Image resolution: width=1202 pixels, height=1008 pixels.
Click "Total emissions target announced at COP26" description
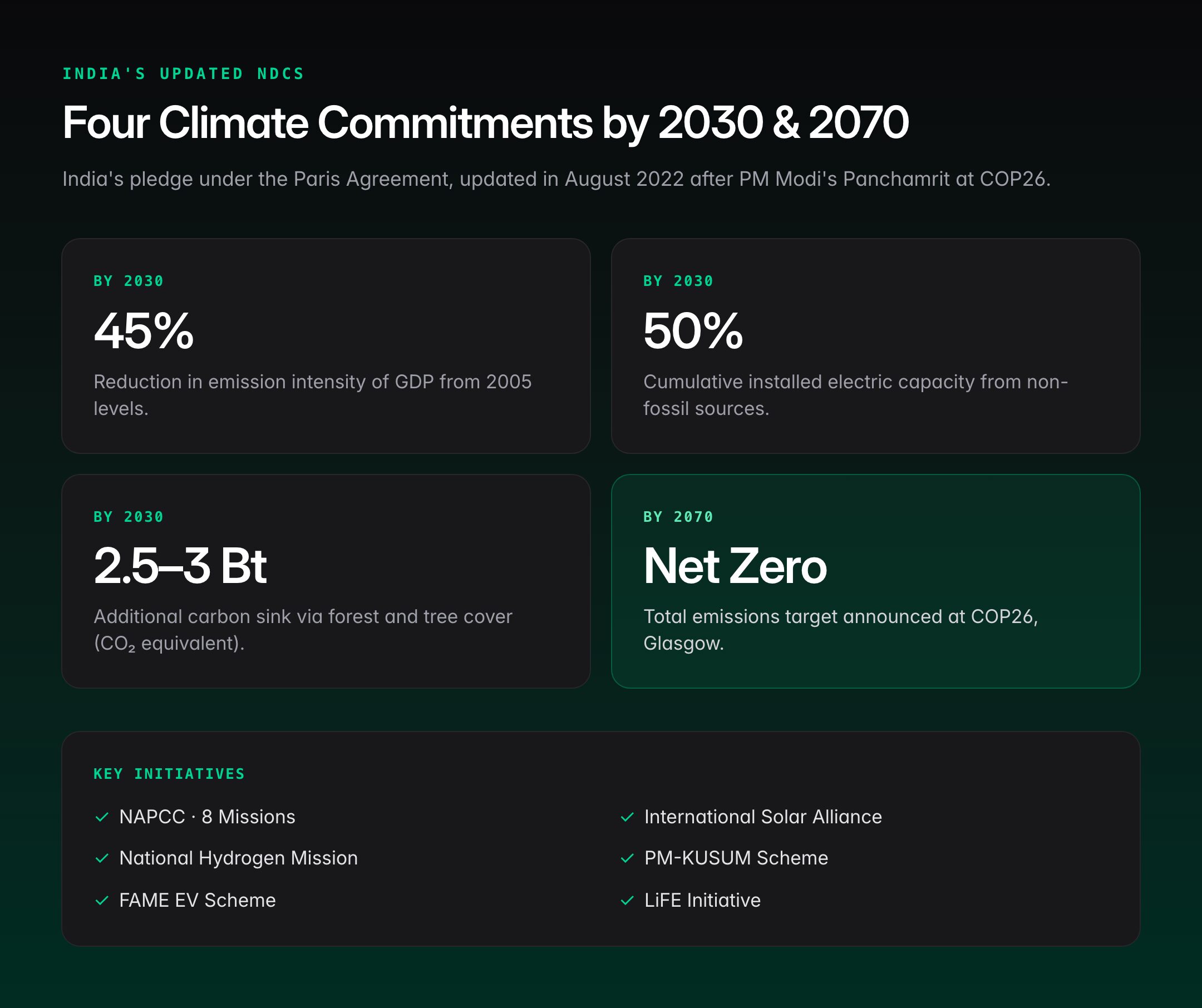point(841,630)
